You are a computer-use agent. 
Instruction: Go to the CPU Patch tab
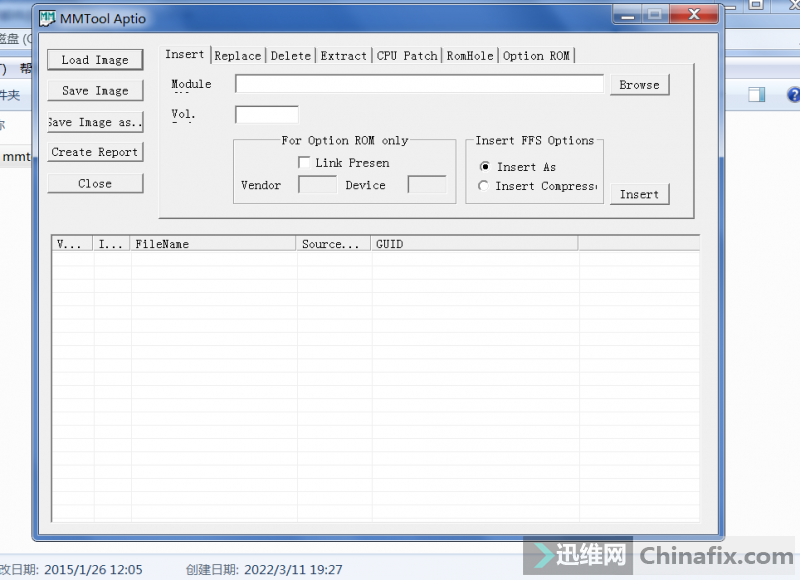(407, 56)
